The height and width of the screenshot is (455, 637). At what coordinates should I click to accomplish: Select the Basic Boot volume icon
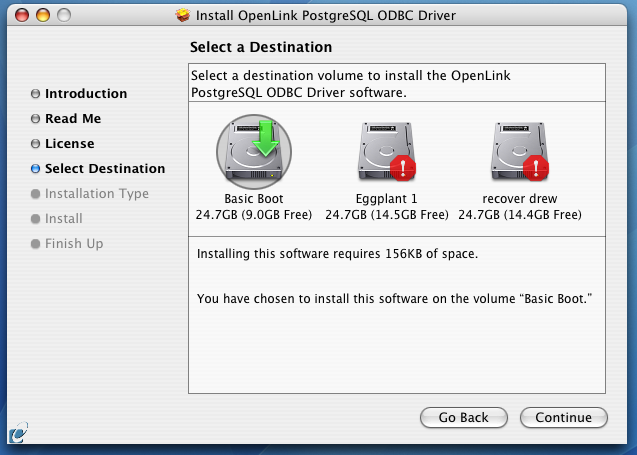click(254, 152)
